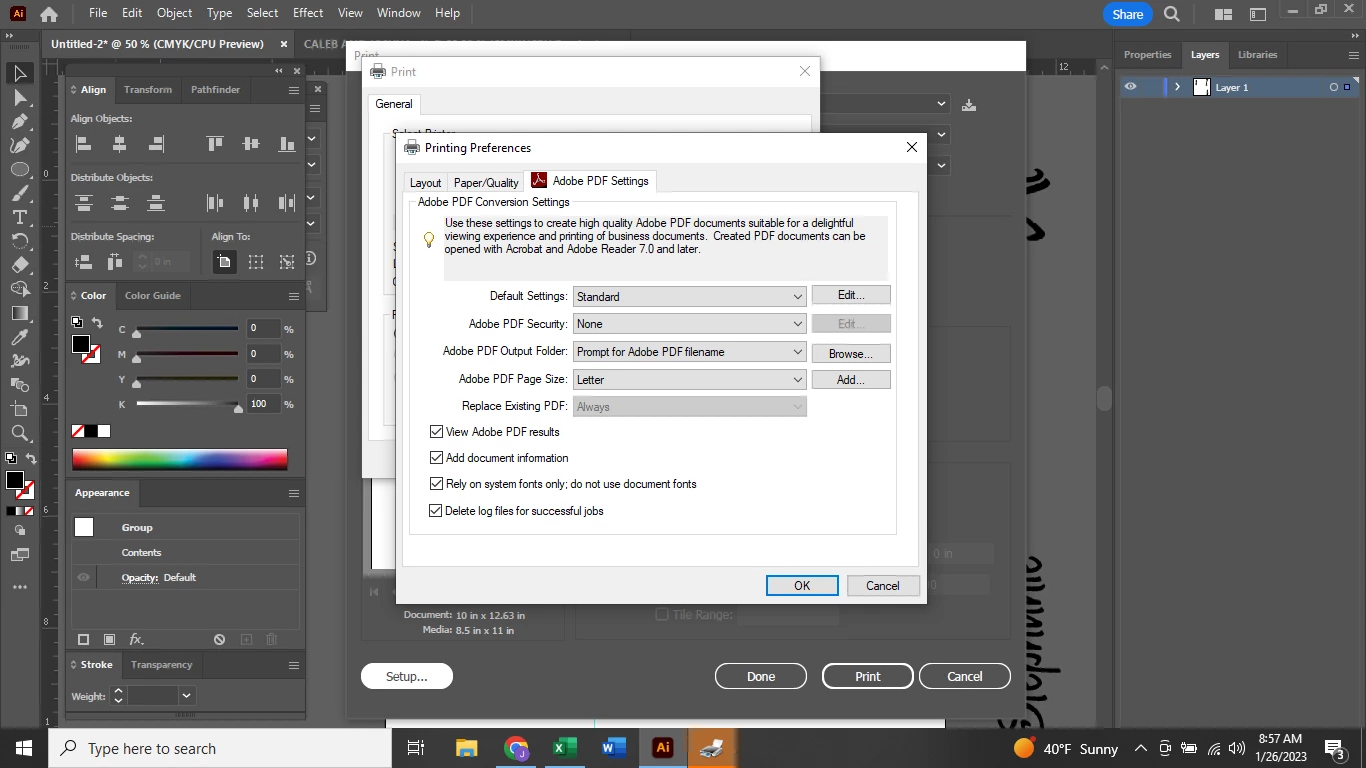Select Align To Key Object option
This screenshot has height=768, width=1366.
point(287,262)
